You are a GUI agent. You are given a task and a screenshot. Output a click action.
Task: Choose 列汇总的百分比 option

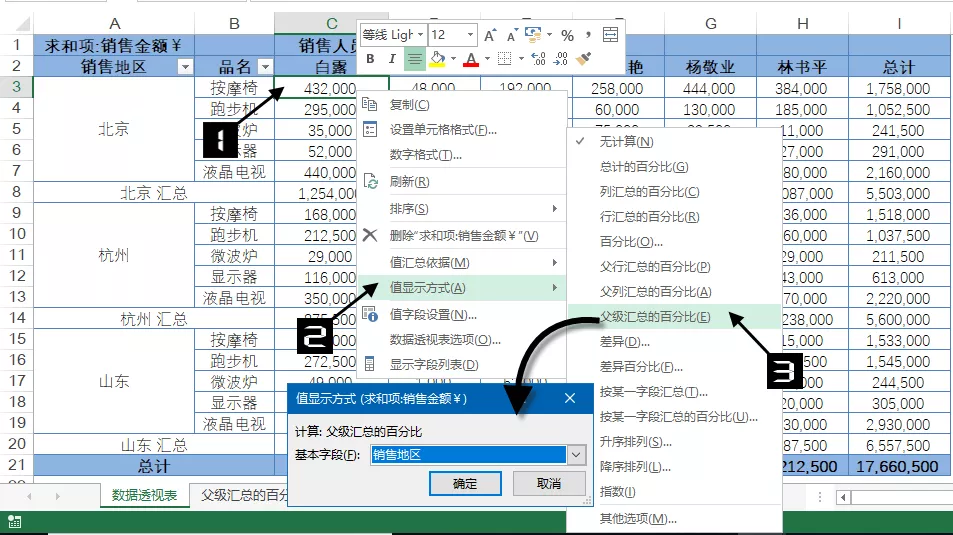click(674, 192)
